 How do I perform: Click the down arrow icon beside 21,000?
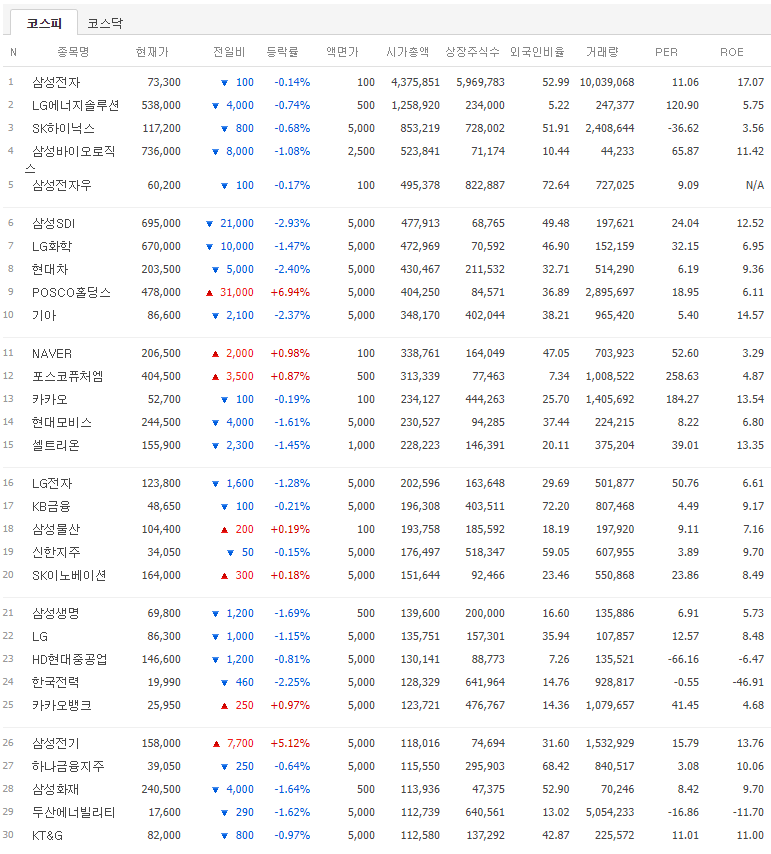click(x=209, y=224)
